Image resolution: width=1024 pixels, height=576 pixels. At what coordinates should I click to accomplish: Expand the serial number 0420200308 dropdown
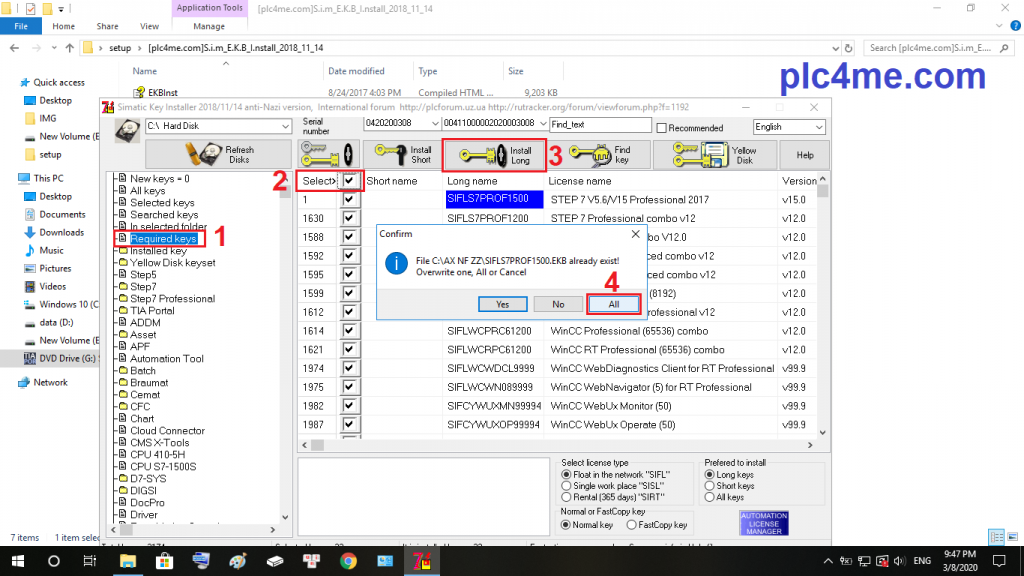(434, 124)
